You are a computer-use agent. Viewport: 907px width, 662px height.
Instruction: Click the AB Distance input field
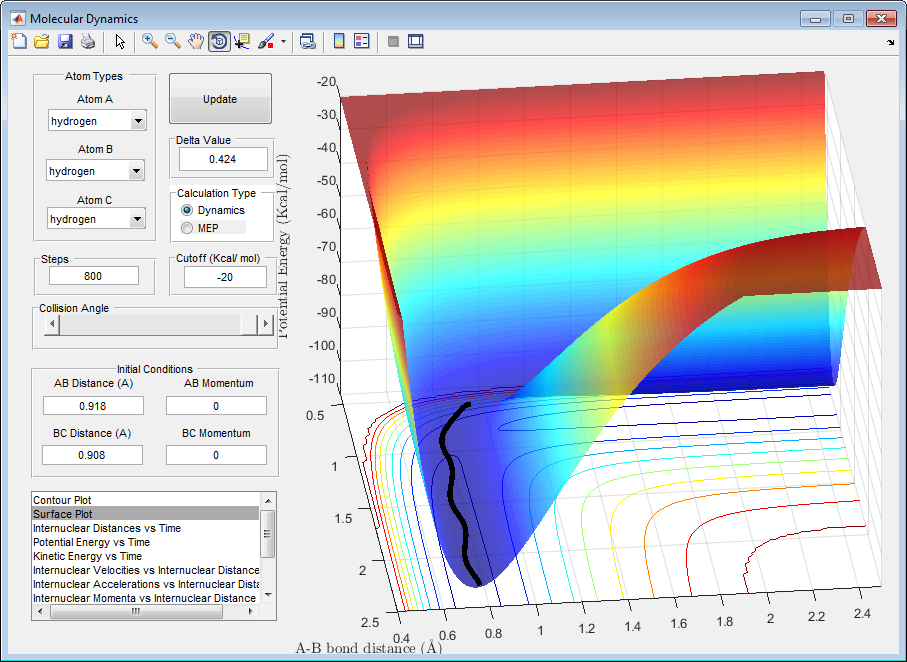[x=93, y=405]
